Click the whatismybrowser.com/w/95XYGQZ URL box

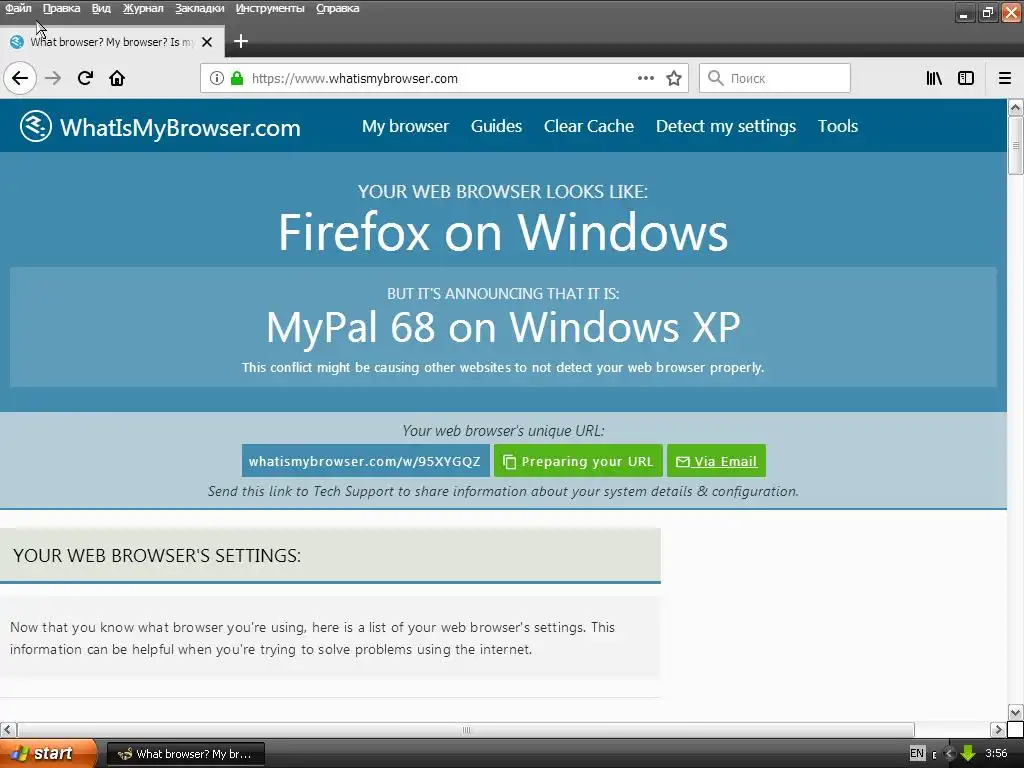coord(365,461)
